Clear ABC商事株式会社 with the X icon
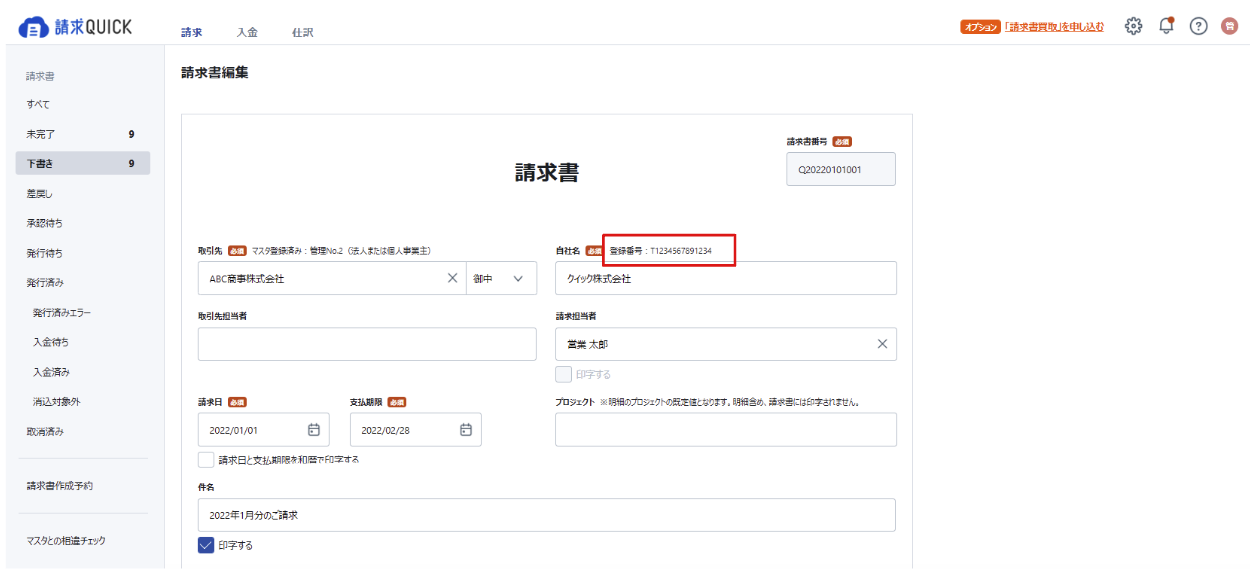This screenshot has height=576, width=1250. [x=452, y=279]
